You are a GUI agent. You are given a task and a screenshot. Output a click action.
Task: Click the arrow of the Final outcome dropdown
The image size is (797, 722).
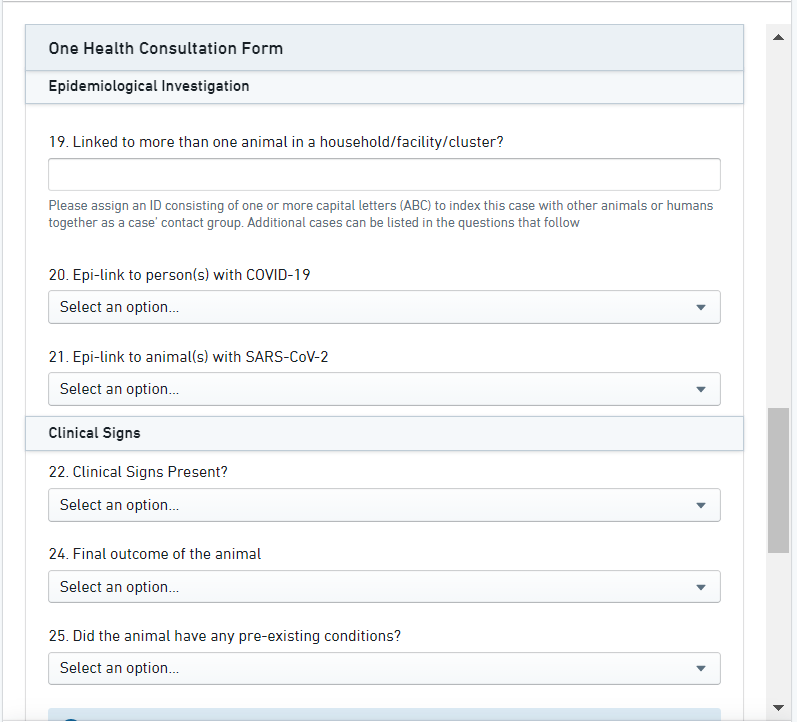tap(700, 587)
